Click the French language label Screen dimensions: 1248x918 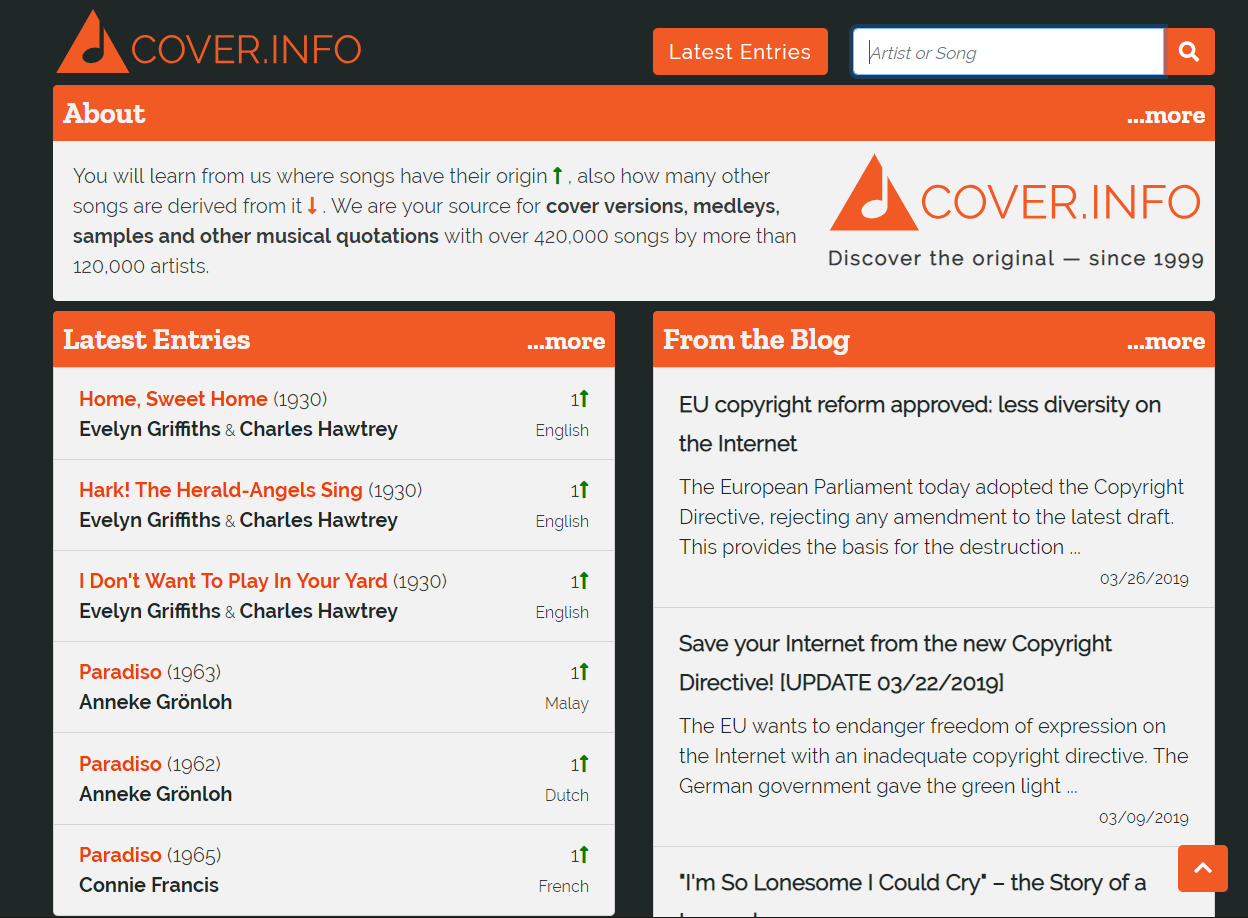[564, 887]
